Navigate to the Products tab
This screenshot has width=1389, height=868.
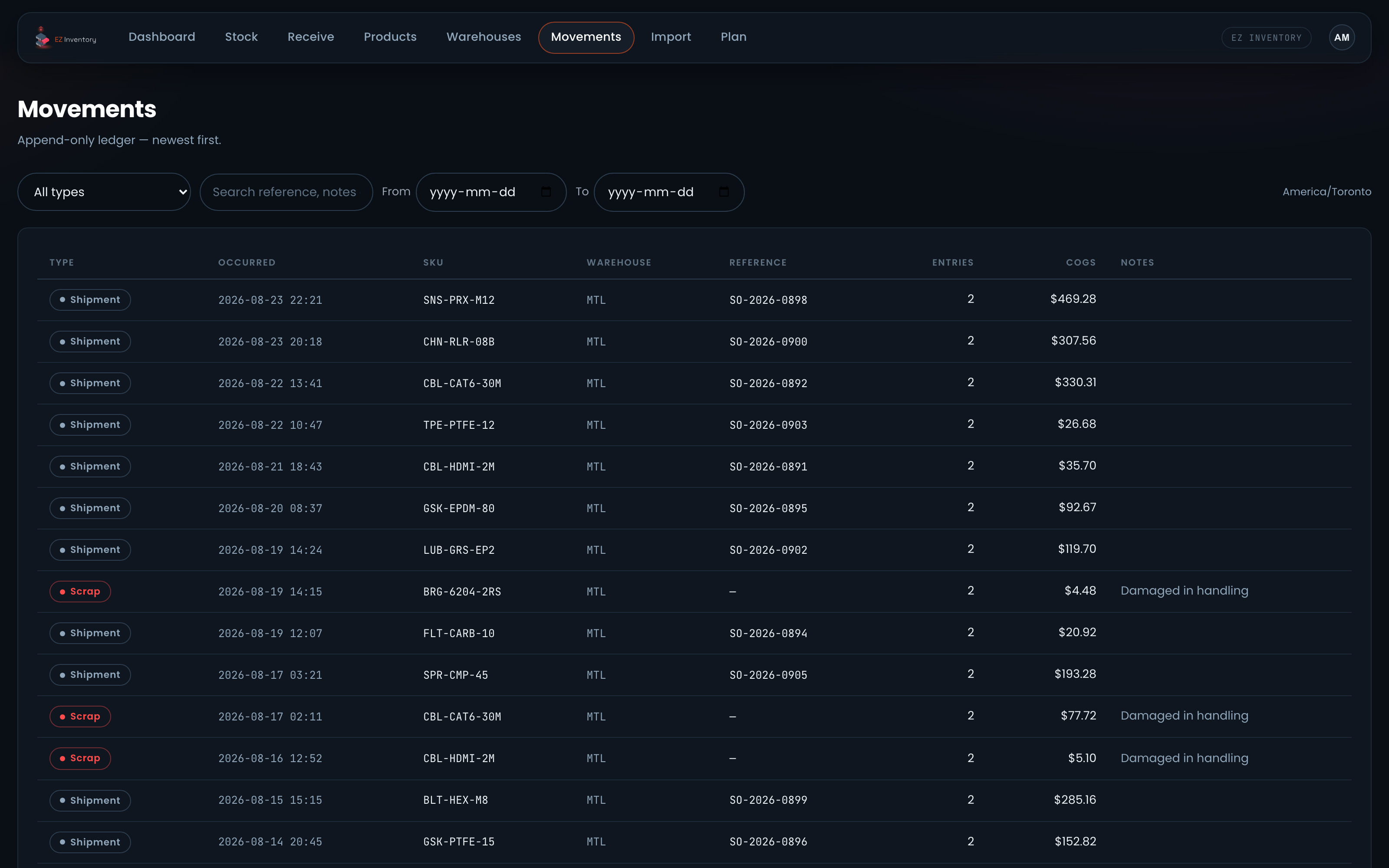point(390,37)
